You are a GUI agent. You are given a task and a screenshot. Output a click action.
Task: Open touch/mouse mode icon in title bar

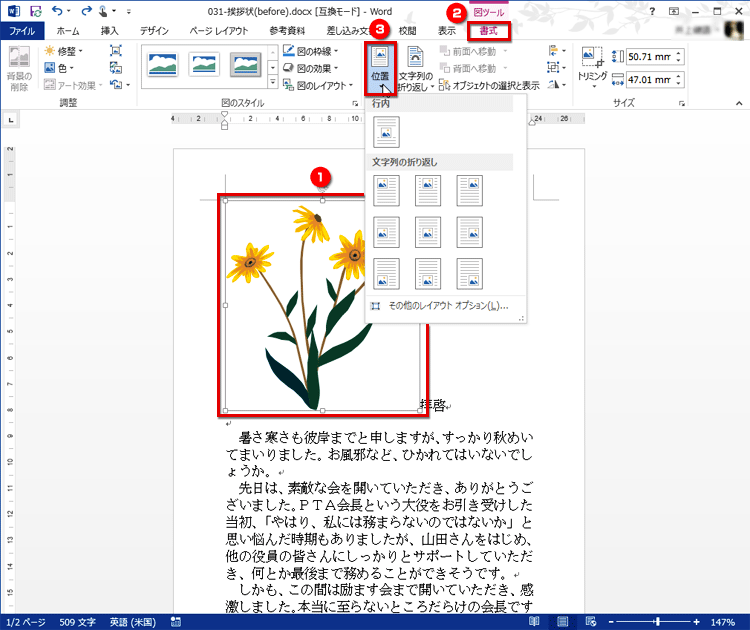(x=103, y=11)
